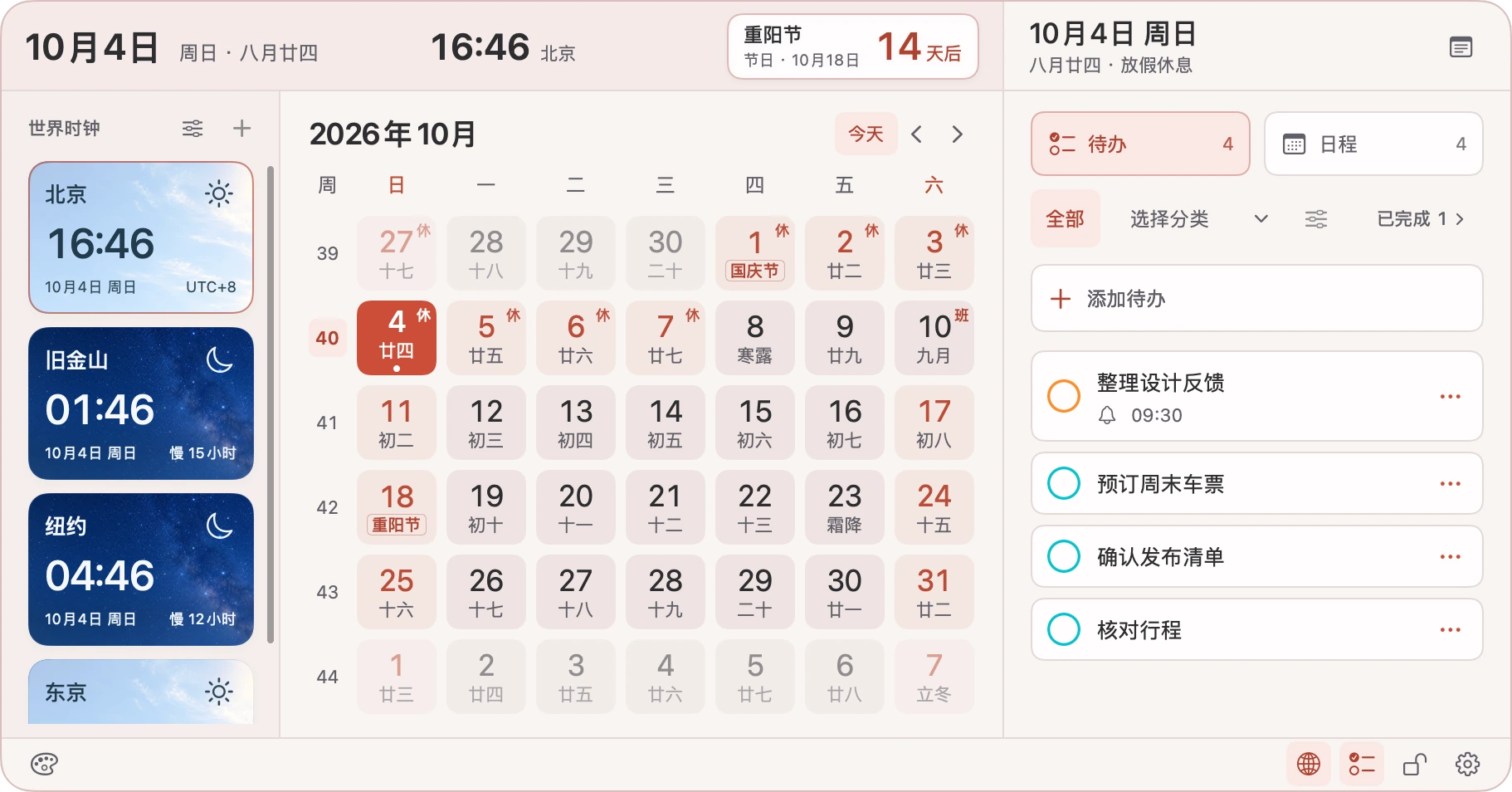The width and height of the screenshot is (1512, 792).
Task: Open more options for 核对行程
Action: 1451,629
